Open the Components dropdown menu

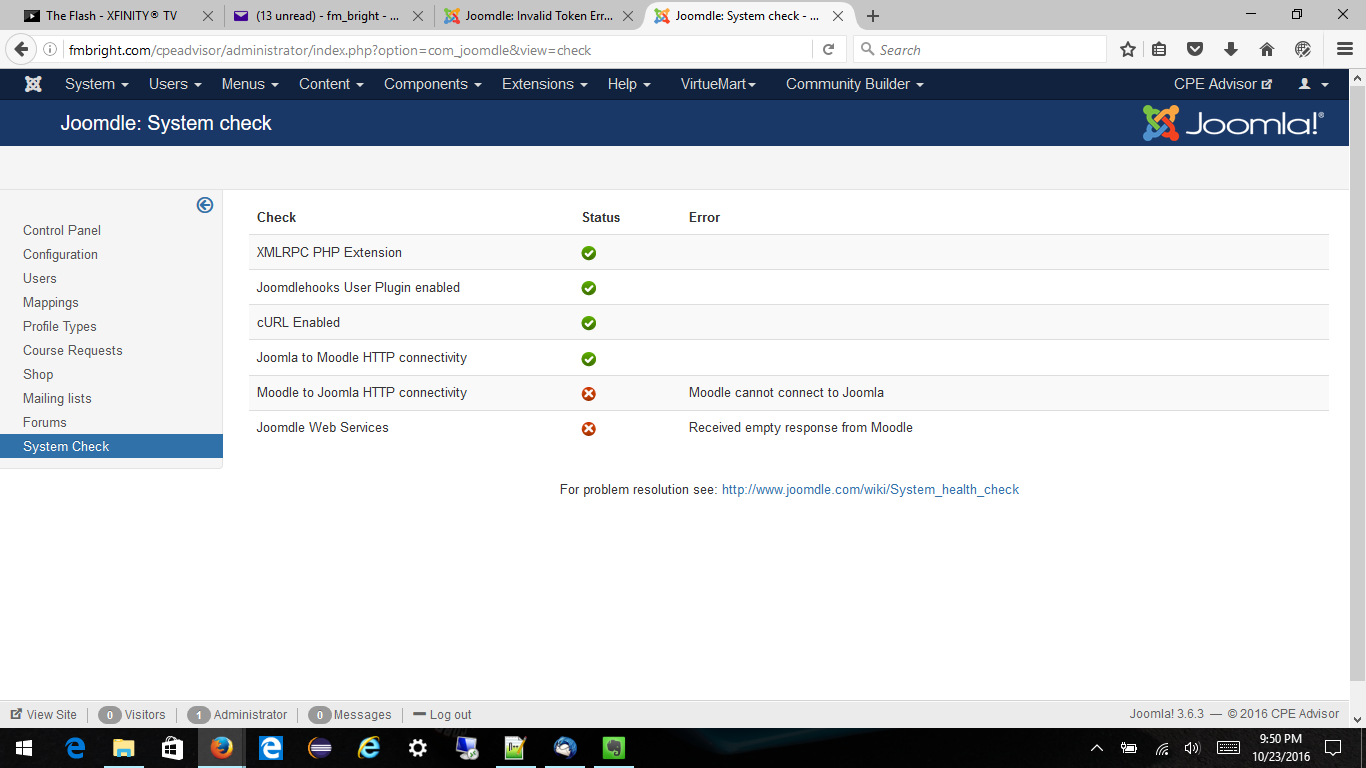[432, 84]
